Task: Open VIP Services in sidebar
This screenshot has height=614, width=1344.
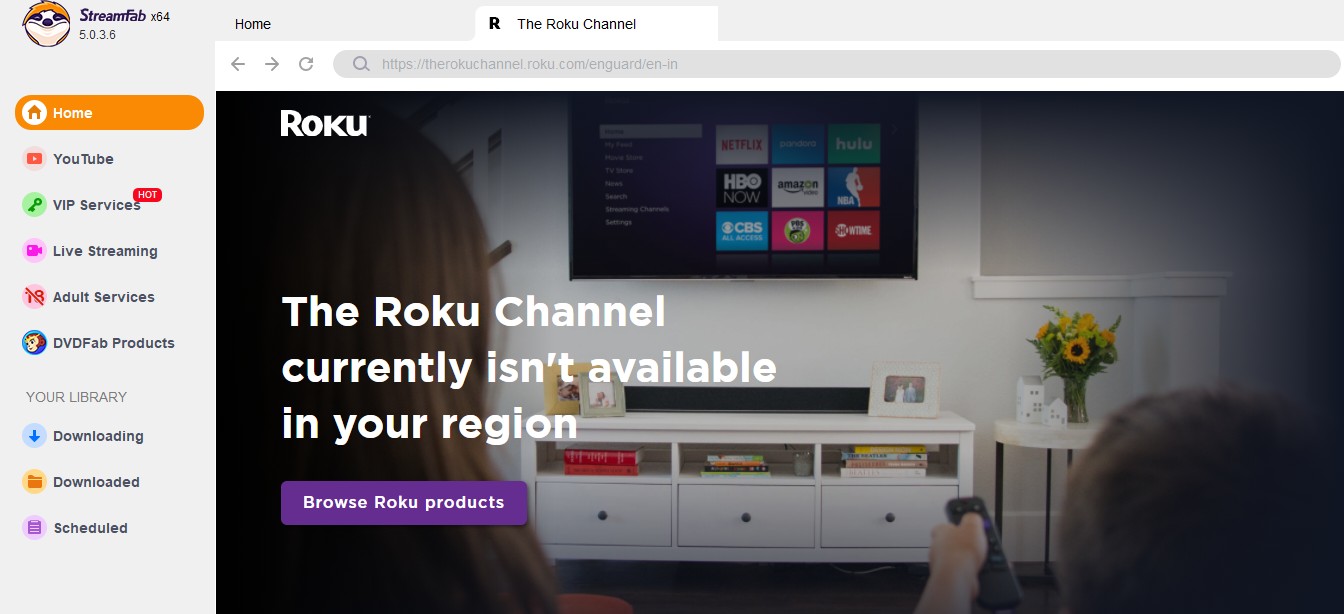Action: (x=97, y=205)
